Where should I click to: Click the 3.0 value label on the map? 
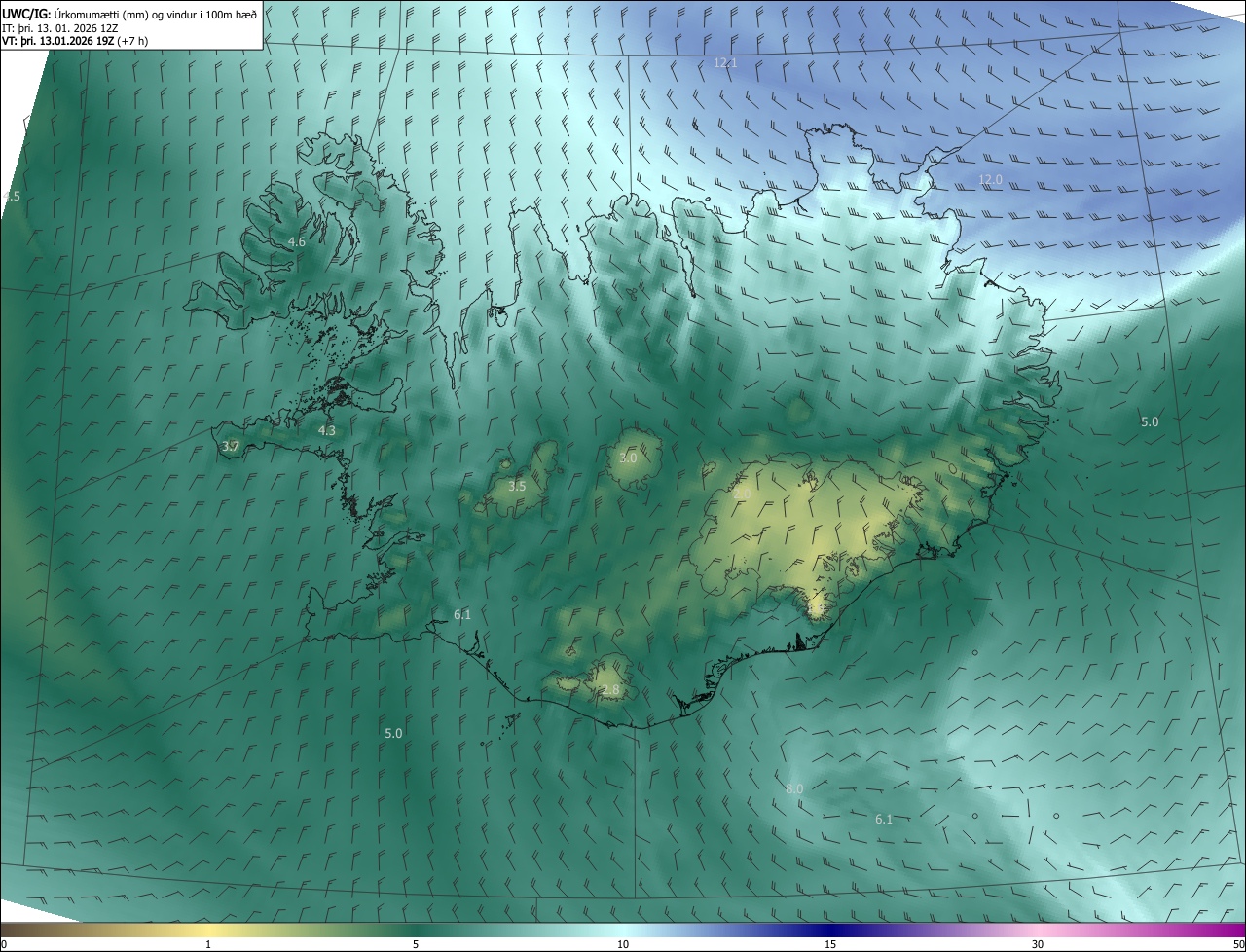628,458
